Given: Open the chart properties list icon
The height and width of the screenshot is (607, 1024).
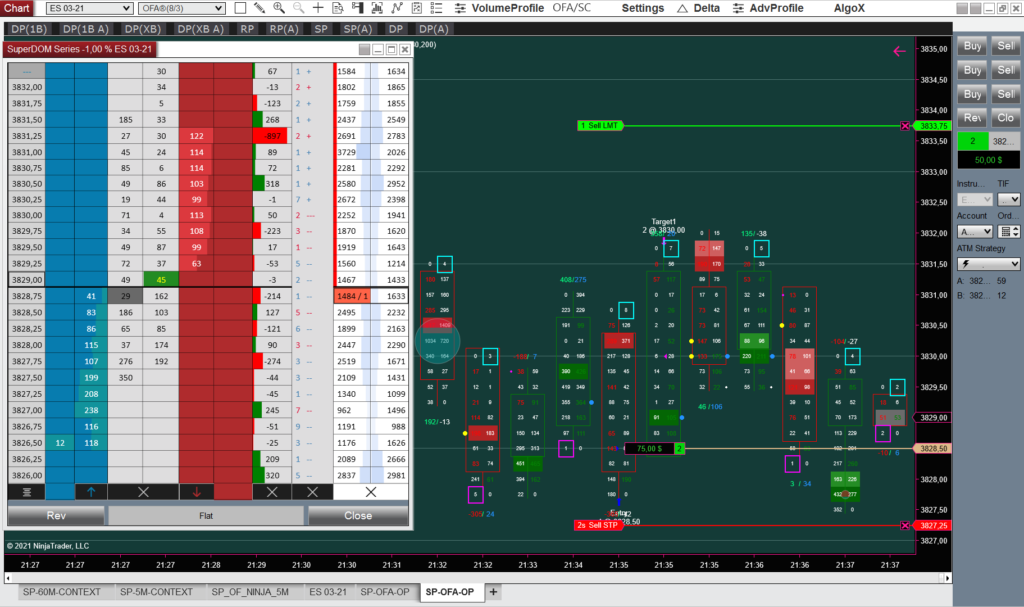Looking at the screenshot, I should tap(436, 8).
